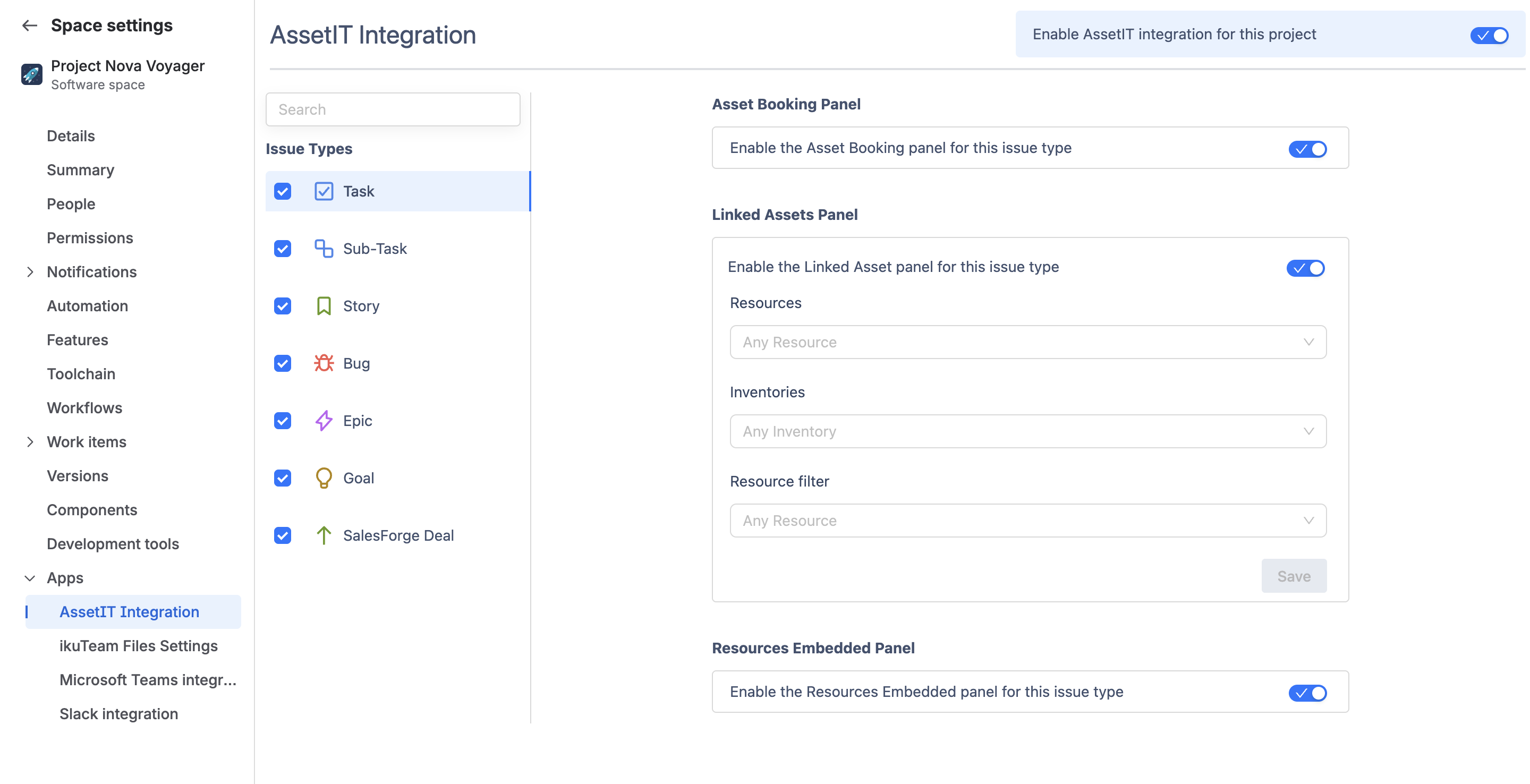This screenshot has height=784, width=1530.
Task: Open ikuTeam Files Settings
Action: (x=138, y=645)
